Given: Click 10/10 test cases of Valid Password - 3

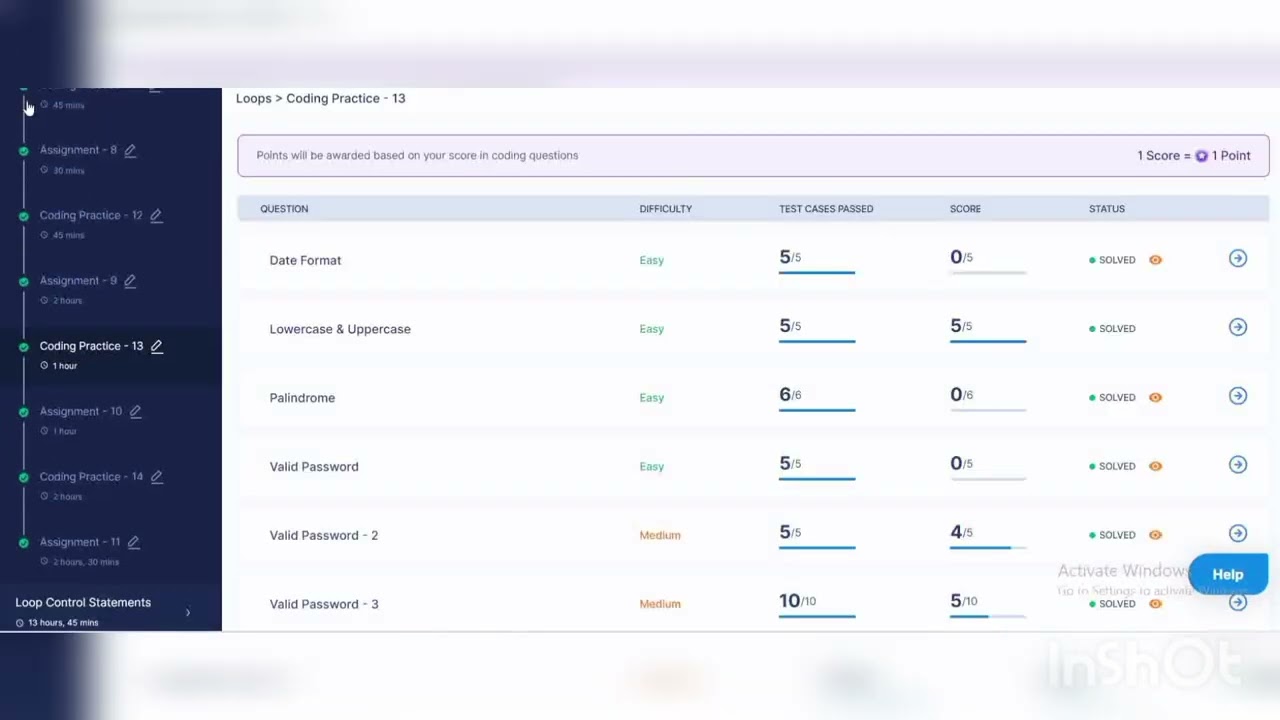Looking at the screenshot, I should pos(797,601).
